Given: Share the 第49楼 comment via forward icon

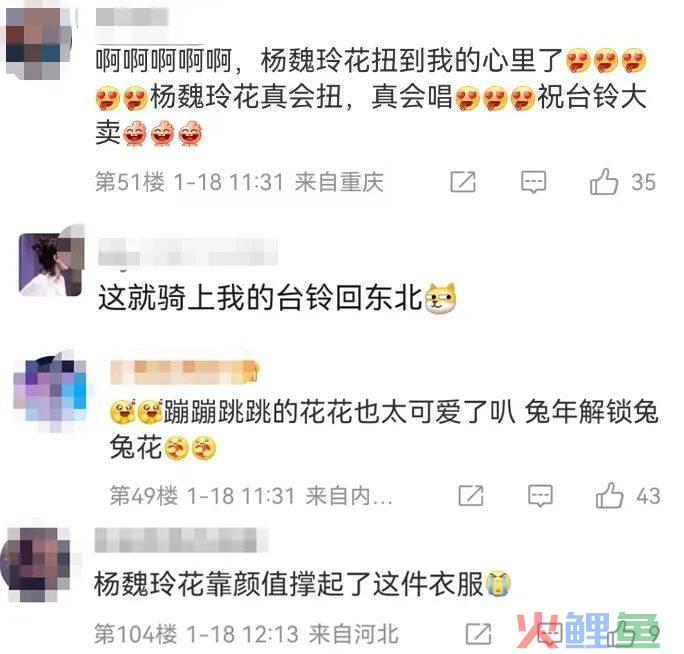Looking at the screenshot, I should (x=471, y=495).
